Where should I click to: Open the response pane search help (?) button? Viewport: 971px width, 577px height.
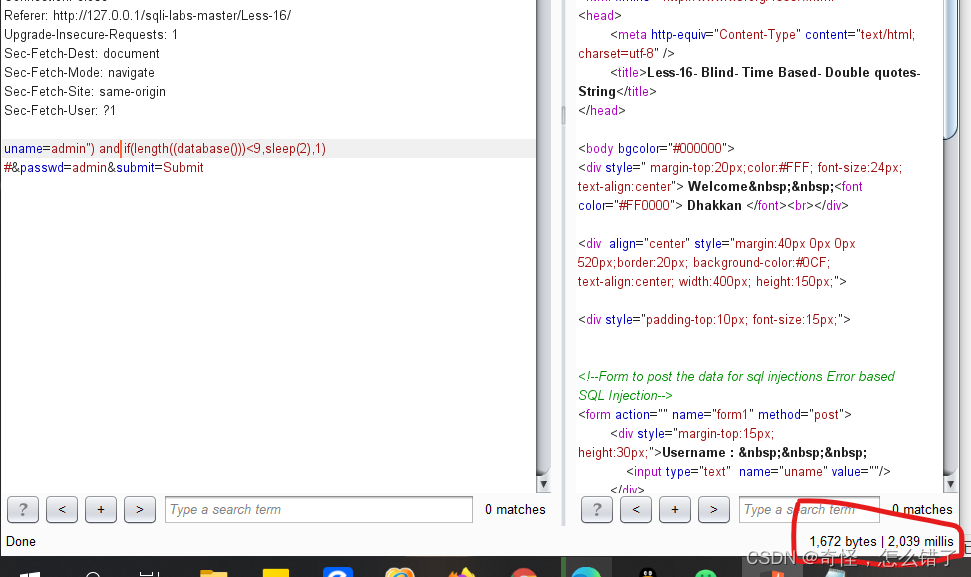tap(597, 510)
